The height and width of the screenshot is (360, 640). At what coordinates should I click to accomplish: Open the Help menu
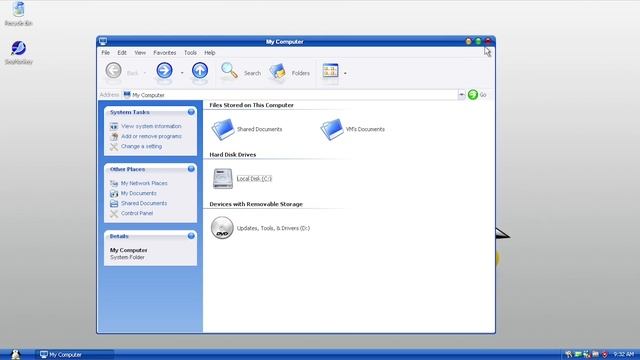210,53
